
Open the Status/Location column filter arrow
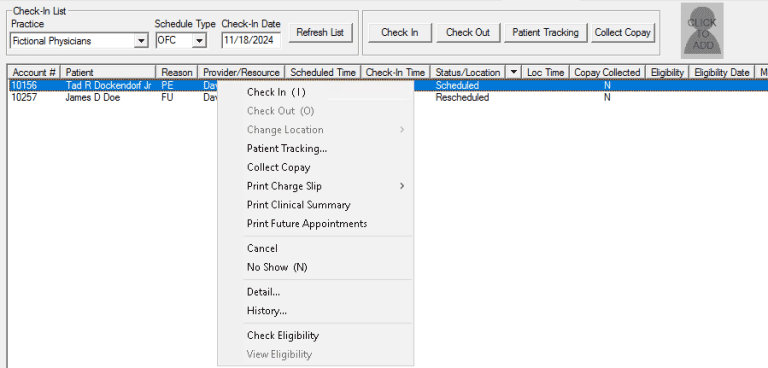pyautogui.click(x=513, y=72)
